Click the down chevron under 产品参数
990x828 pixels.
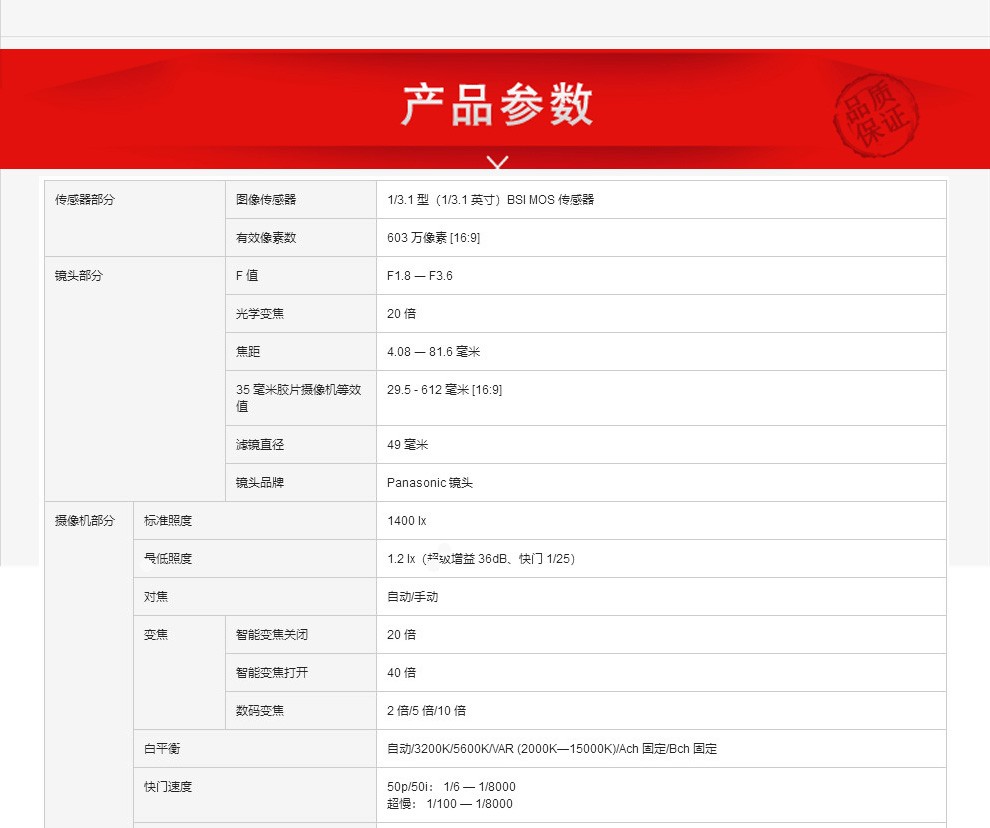498,163
